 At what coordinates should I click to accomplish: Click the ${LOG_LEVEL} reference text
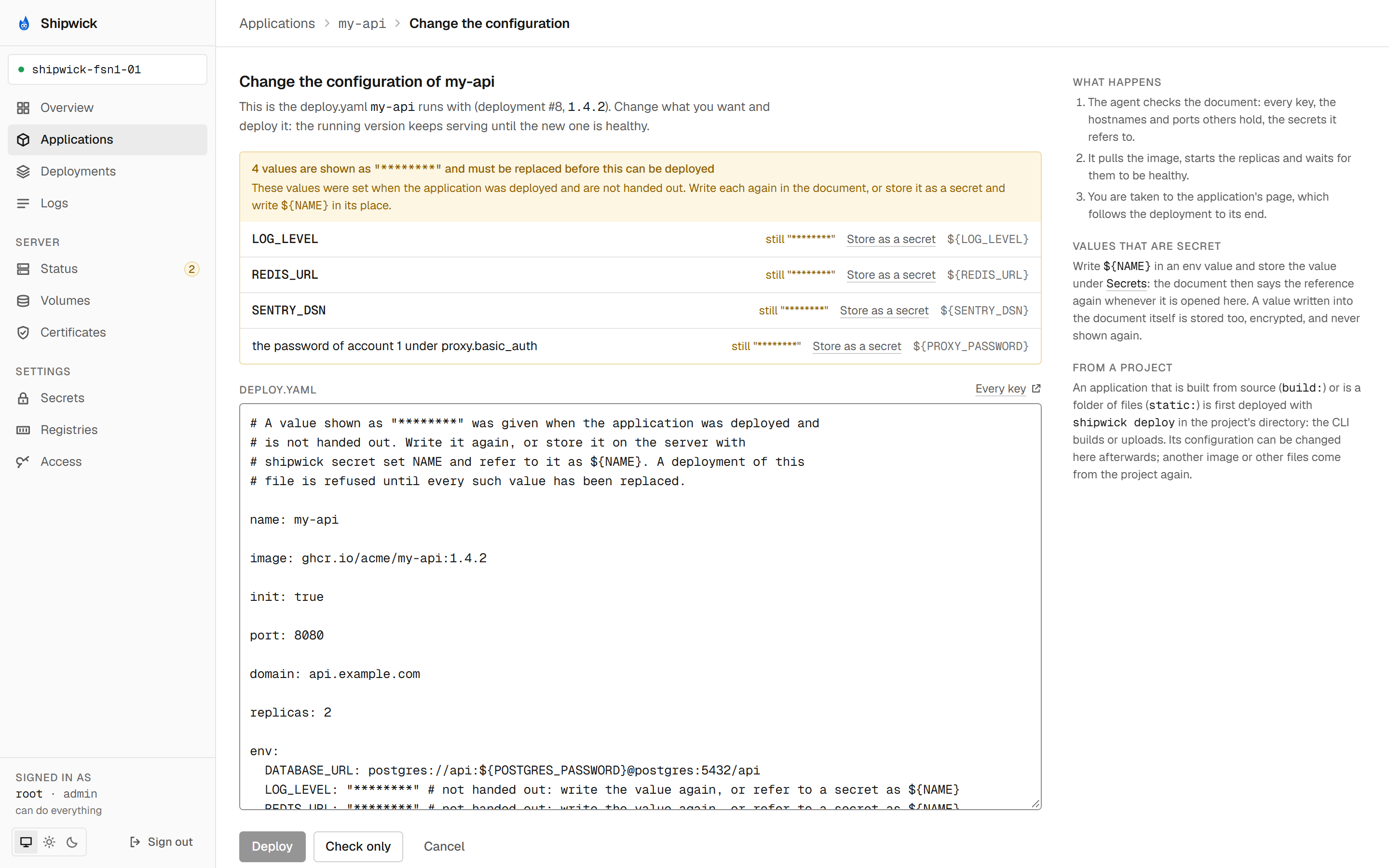pos(988,239)
